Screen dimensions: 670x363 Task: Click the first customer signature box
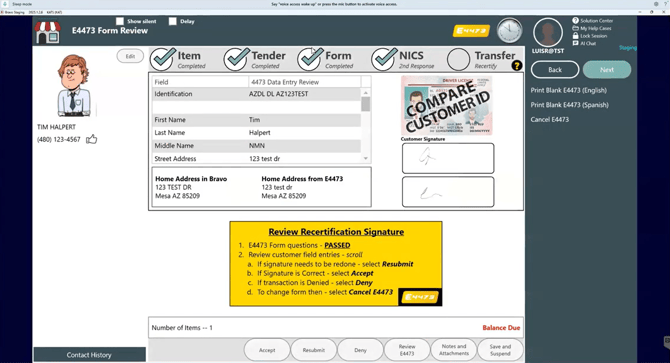pos(448,158)
